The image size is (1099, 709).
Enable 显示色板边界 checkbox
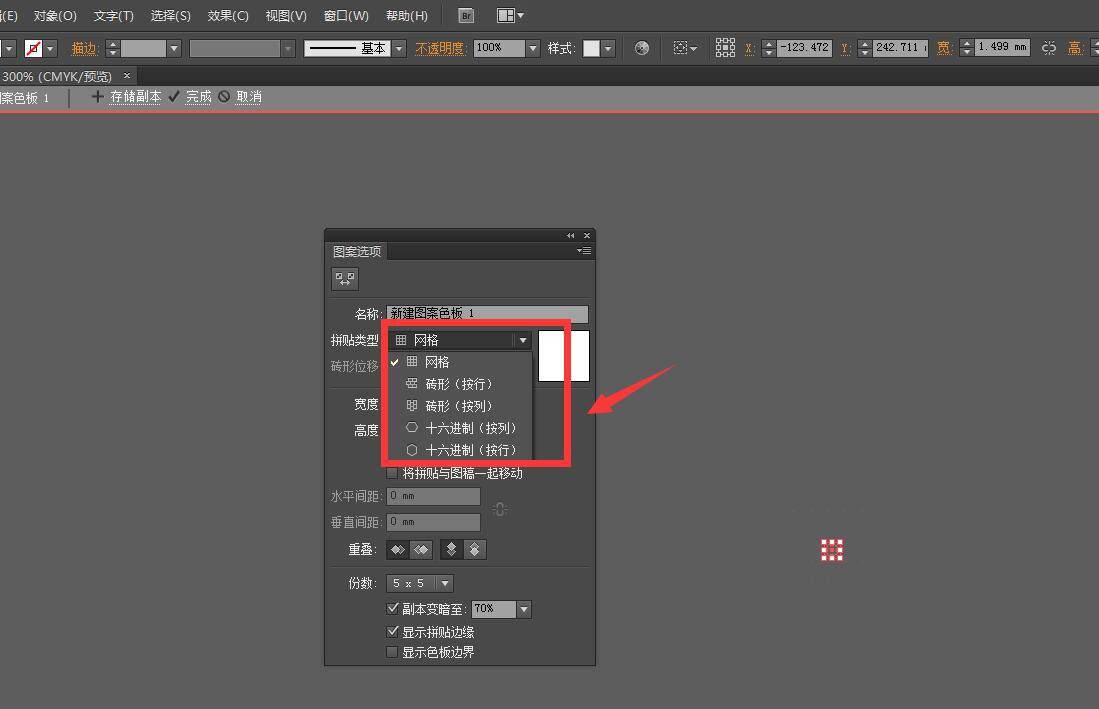(x=392, y=652)
